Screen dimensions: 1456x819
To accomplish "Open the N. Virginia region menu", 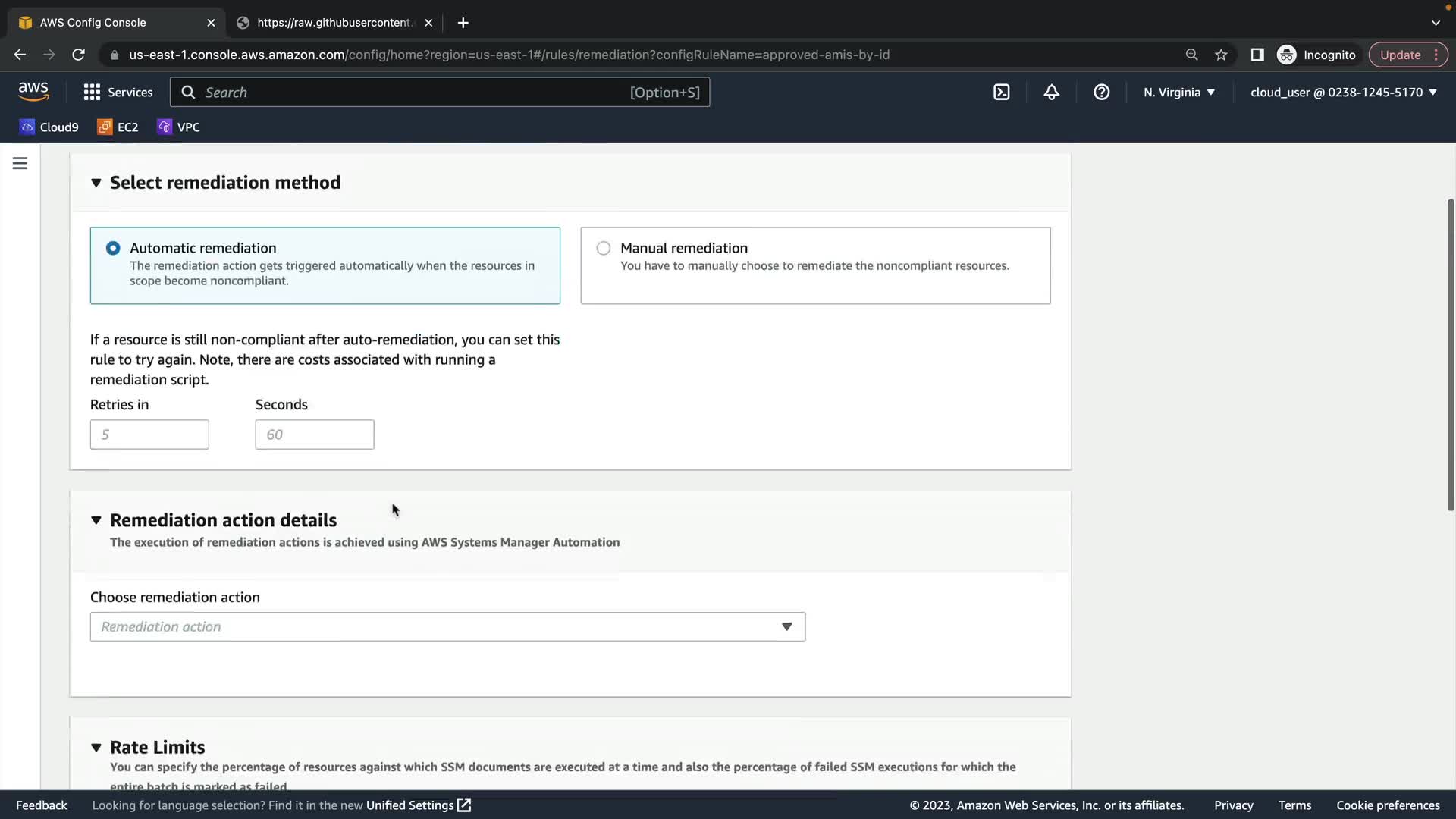I will tap(1178, 92).
